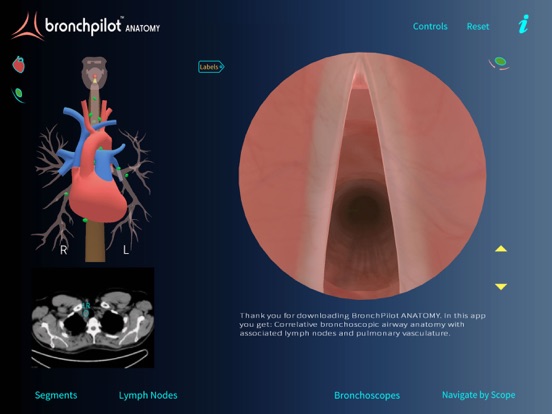The width and height of the screenshot is (552, 414).
Task: Click the 3D heart and airway model
Action: (94, 159)
